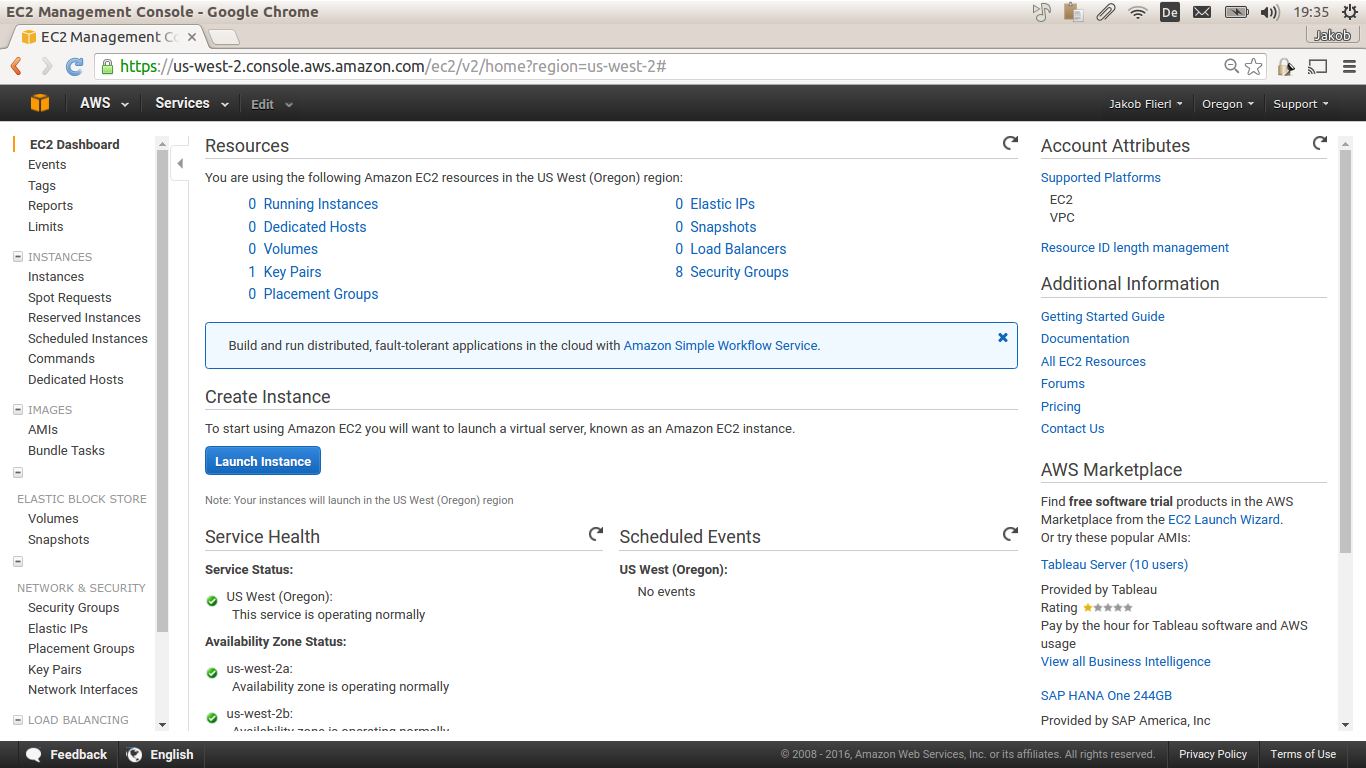
Task: Bookmark this page with the star icon
Action: (x=1254, y=66)
